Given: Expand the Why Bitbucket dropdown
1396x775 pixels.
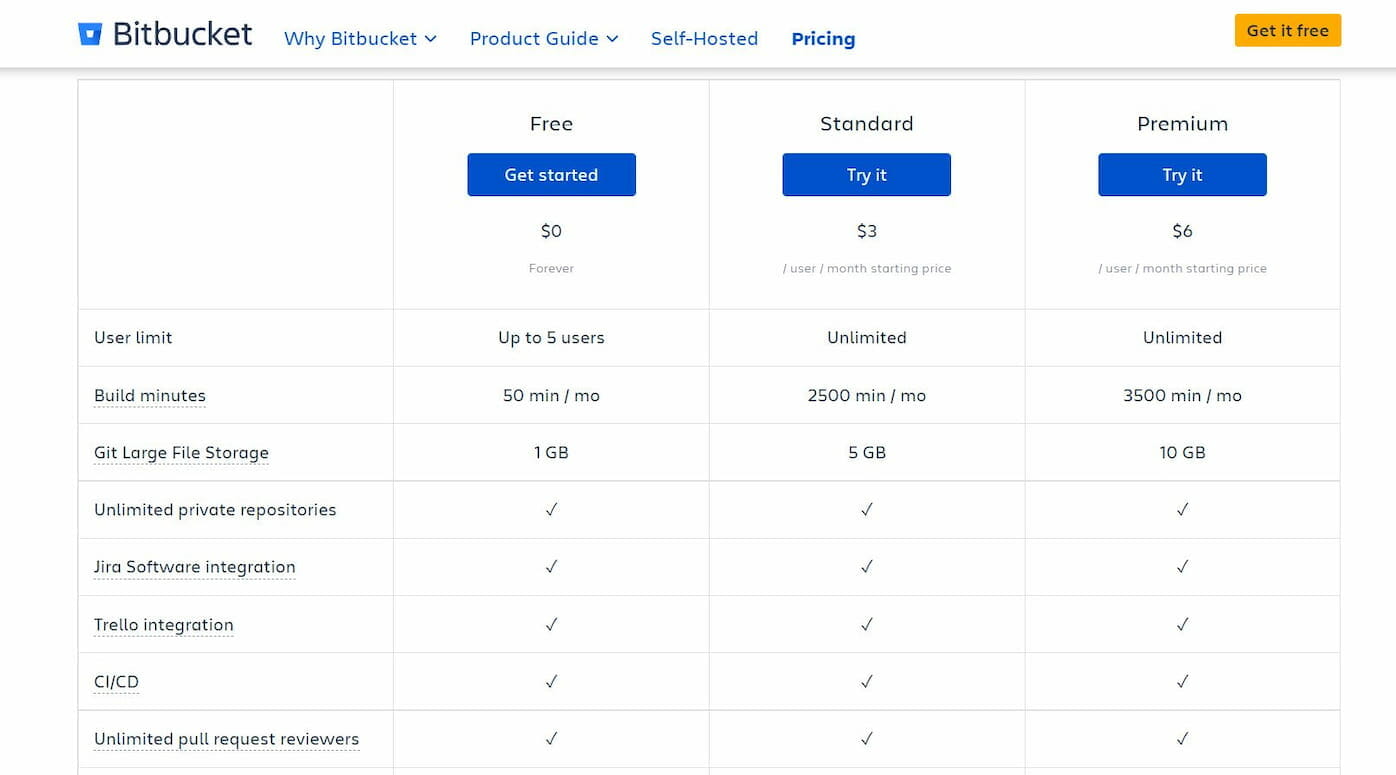Looking at the screenshot, I should pos(360,39).
